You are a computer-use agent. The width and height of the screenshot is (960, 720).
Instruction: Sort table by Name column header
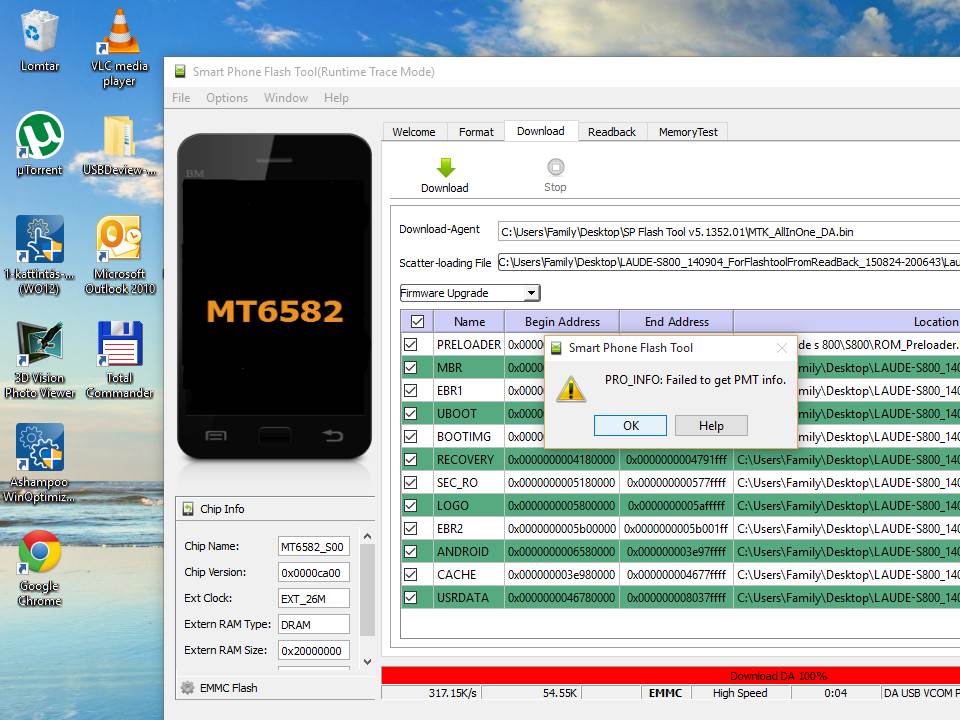click(x=469, y=321)
